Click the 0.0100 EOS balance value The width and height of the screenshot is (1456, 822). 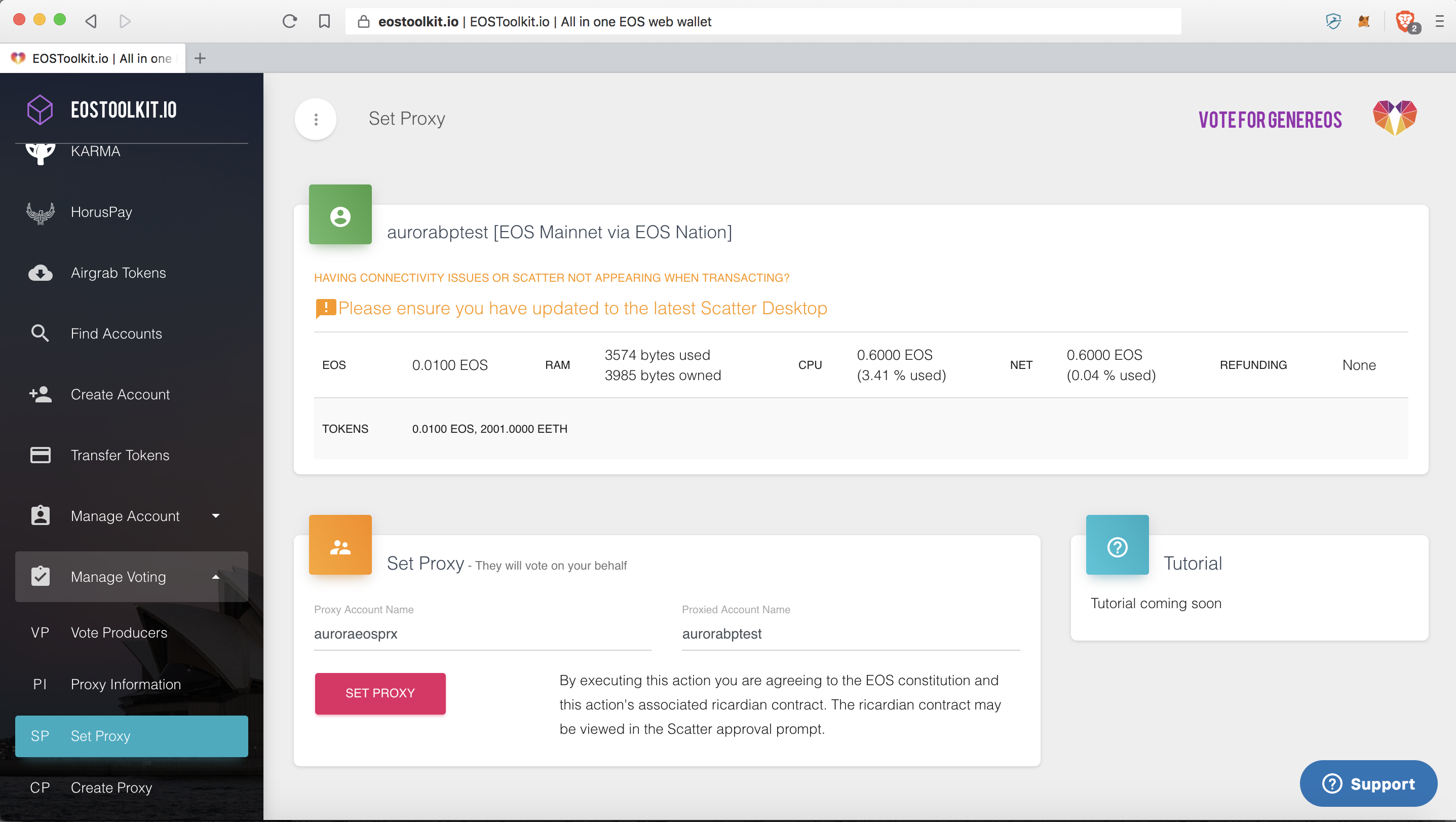click(450, 365)
